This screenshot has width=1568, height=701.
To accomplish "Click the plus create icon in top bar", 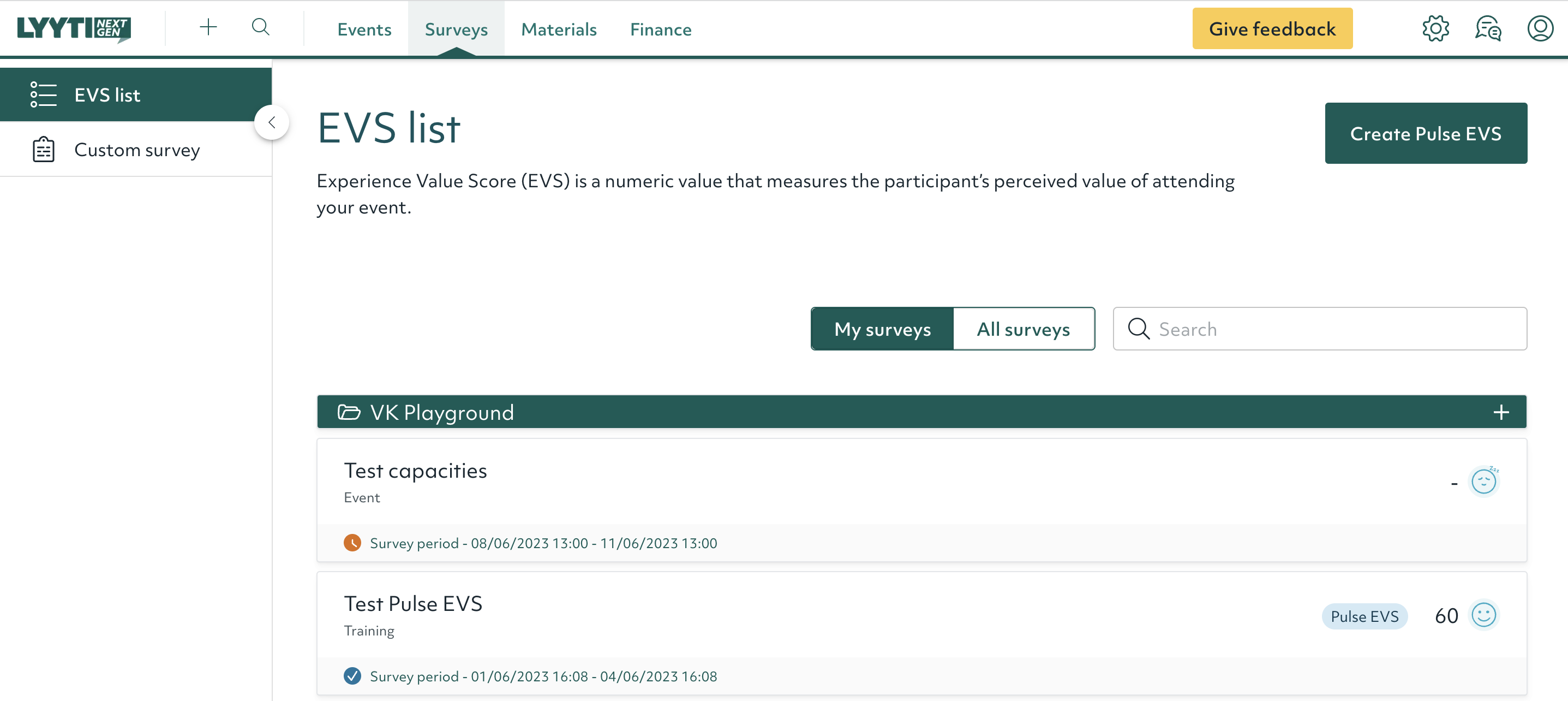I will [x=208, y=27].
